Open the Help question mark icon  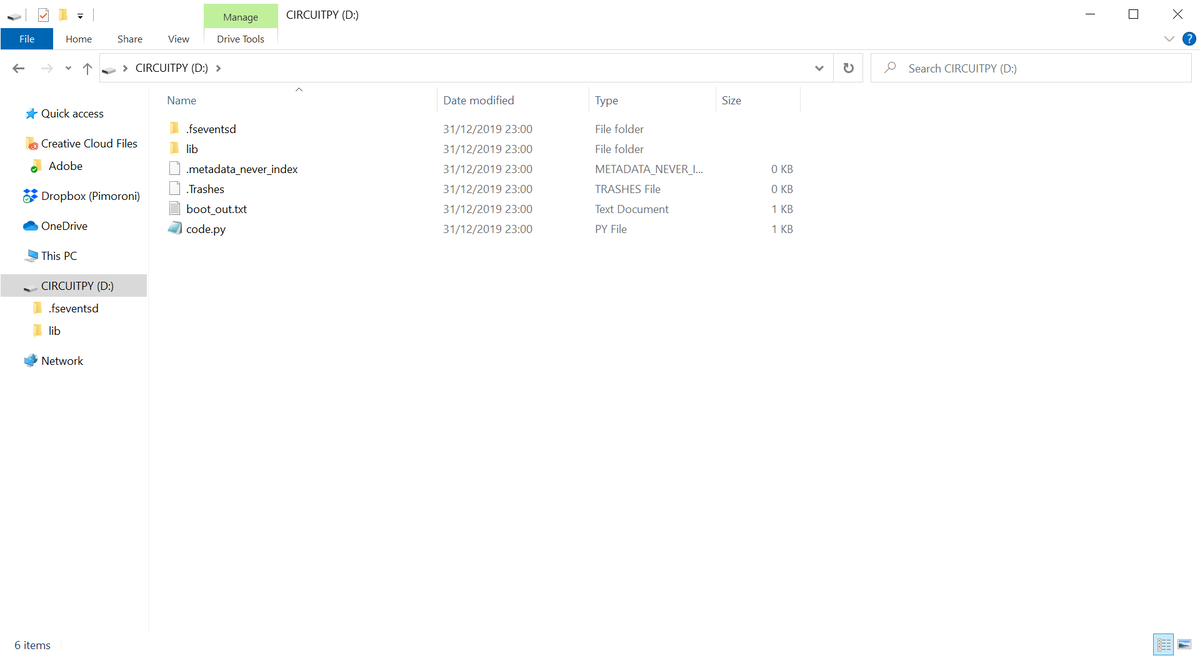(1188, 39)
